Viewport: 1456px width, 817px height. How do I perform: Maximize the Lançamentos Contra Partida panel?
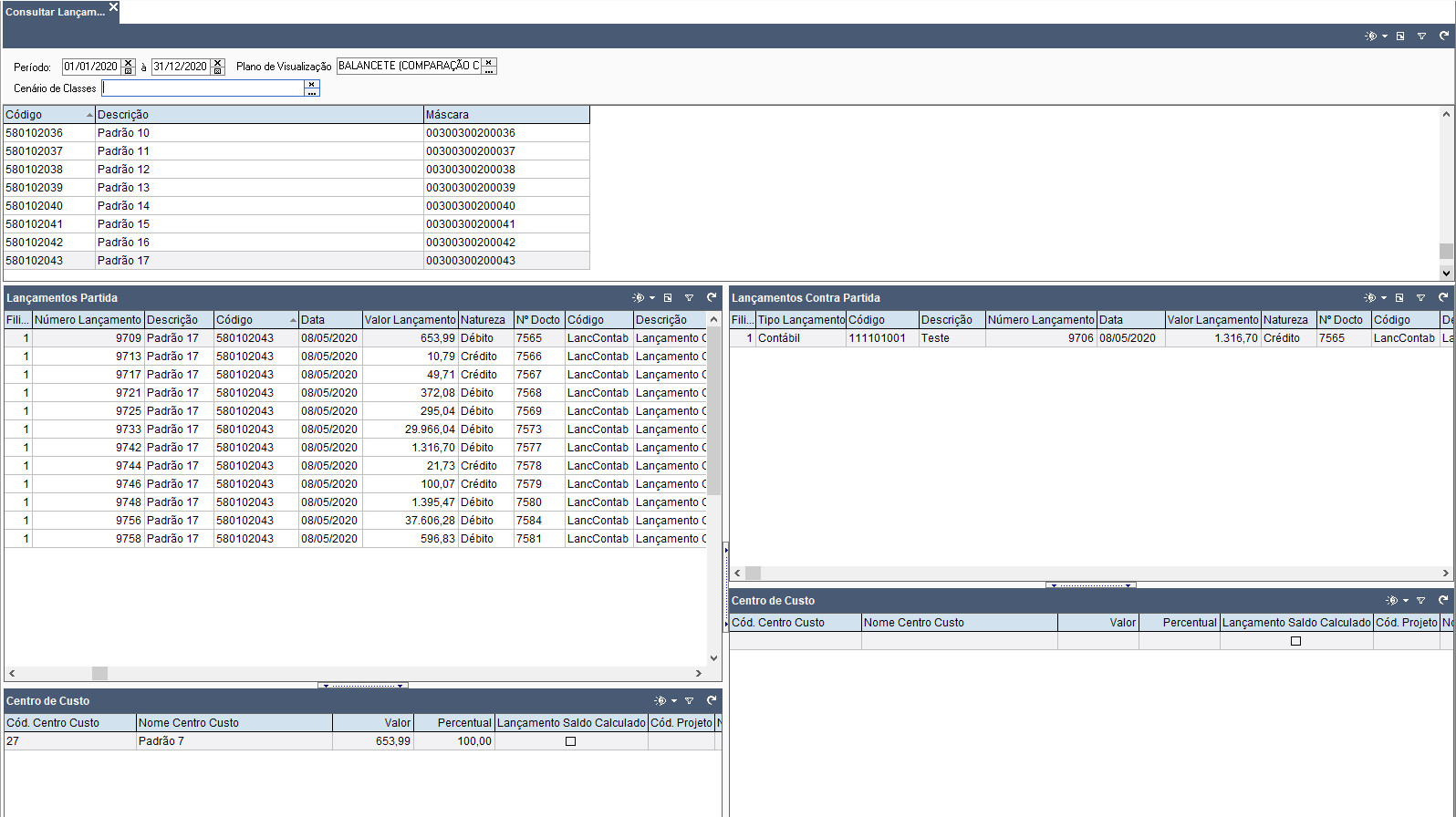click(1399, 297)
